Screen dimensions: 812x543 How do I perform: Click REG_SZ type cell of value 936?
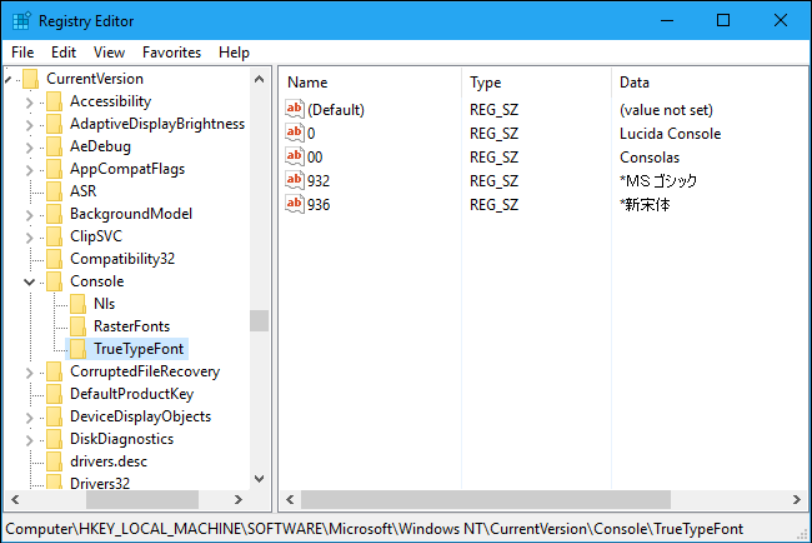(x=494, y=205)
